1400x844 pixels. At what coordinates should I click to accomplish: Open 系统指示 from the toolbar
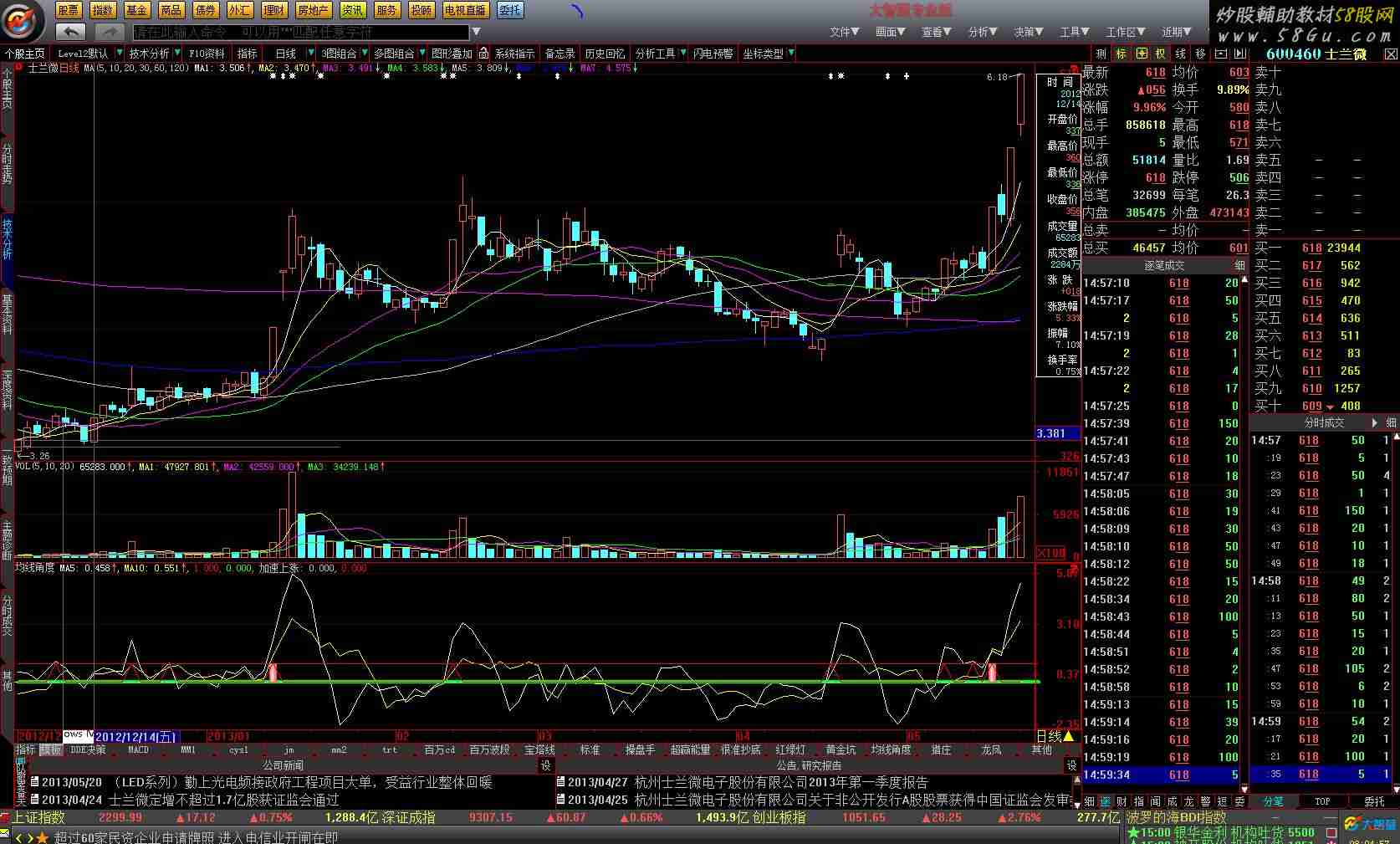point(514,54)
